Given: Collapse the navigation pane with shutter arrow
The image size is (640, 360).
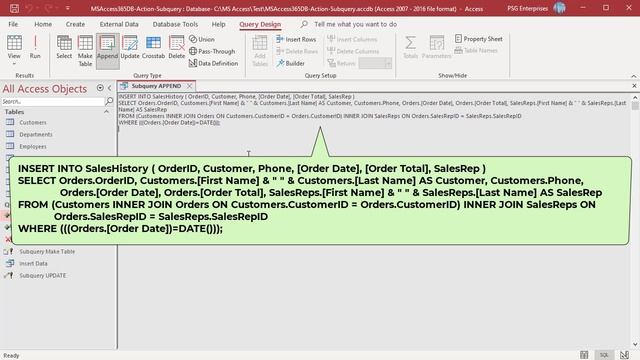Looking at the screenshot, I should [109, 88].
